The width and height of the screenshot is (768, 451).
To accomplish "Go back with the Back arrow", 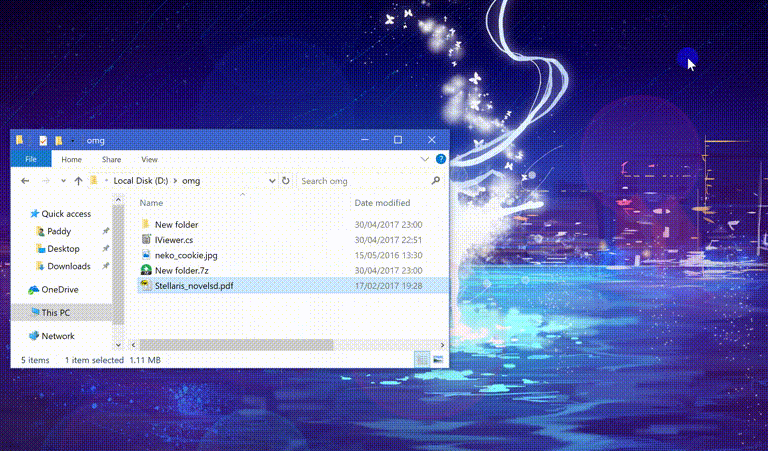I will click(25, 181).
